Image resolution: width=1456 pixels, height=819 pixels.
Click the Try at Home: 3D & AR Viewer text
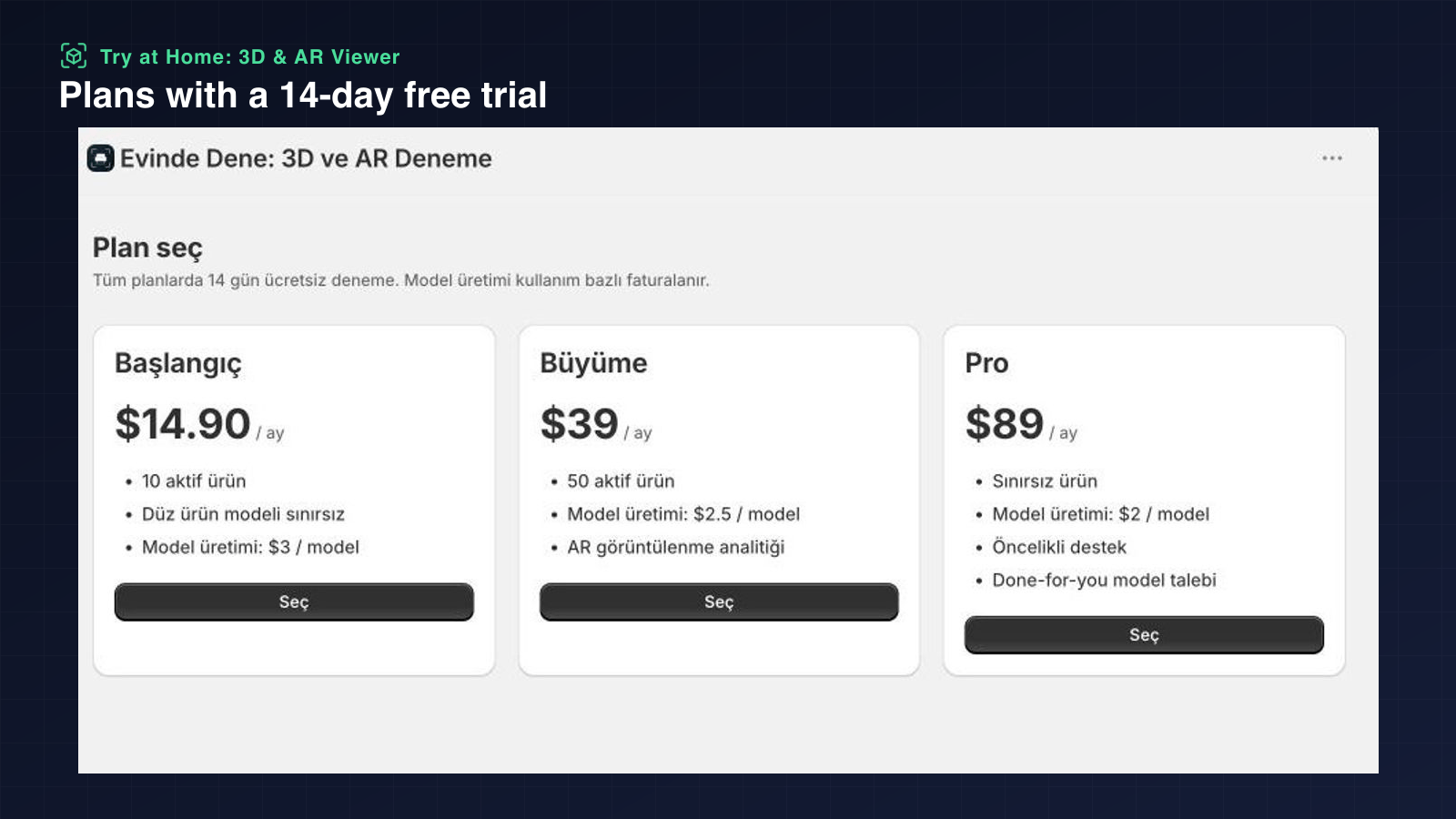[249, 56]
